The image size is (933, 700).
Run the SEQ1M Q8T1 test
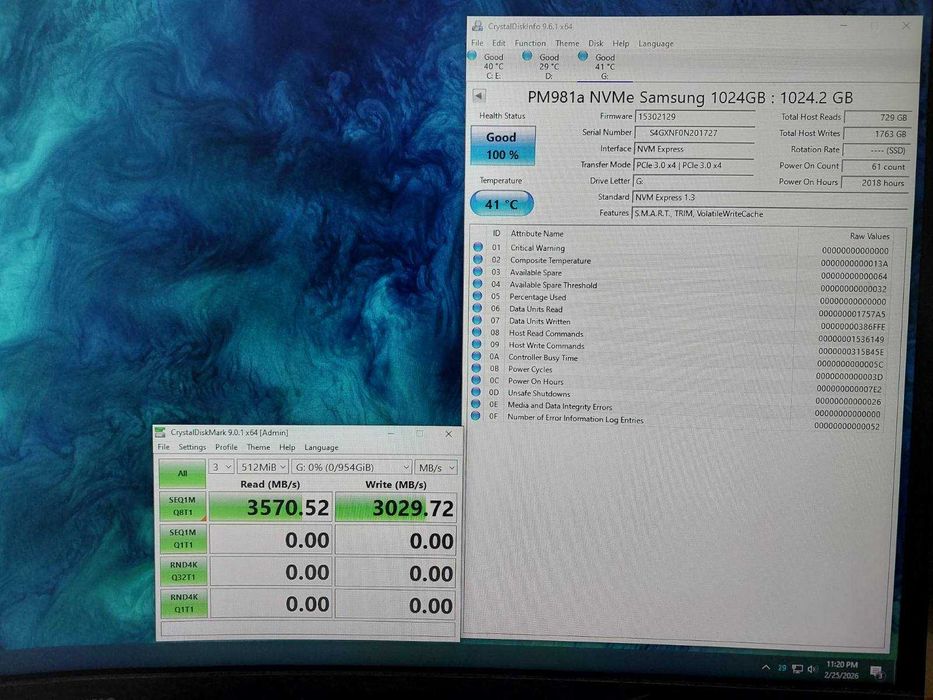tap(183, 507)
